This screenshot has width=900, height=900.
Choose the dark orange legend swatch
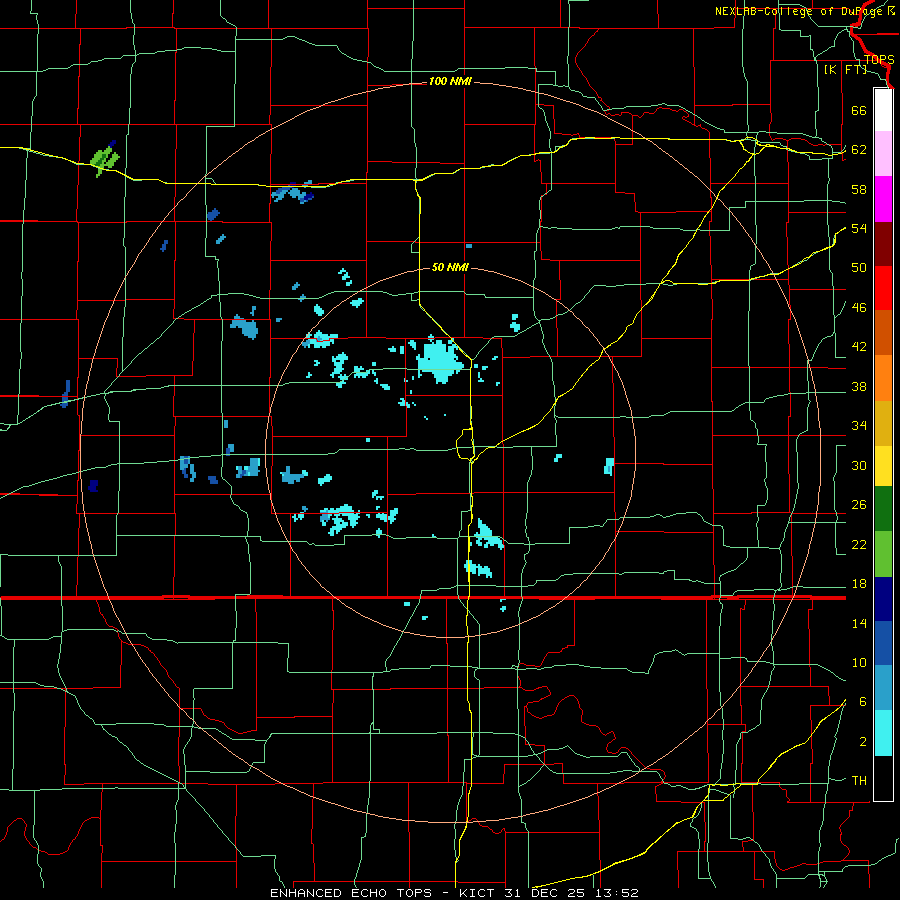[883, 332]
